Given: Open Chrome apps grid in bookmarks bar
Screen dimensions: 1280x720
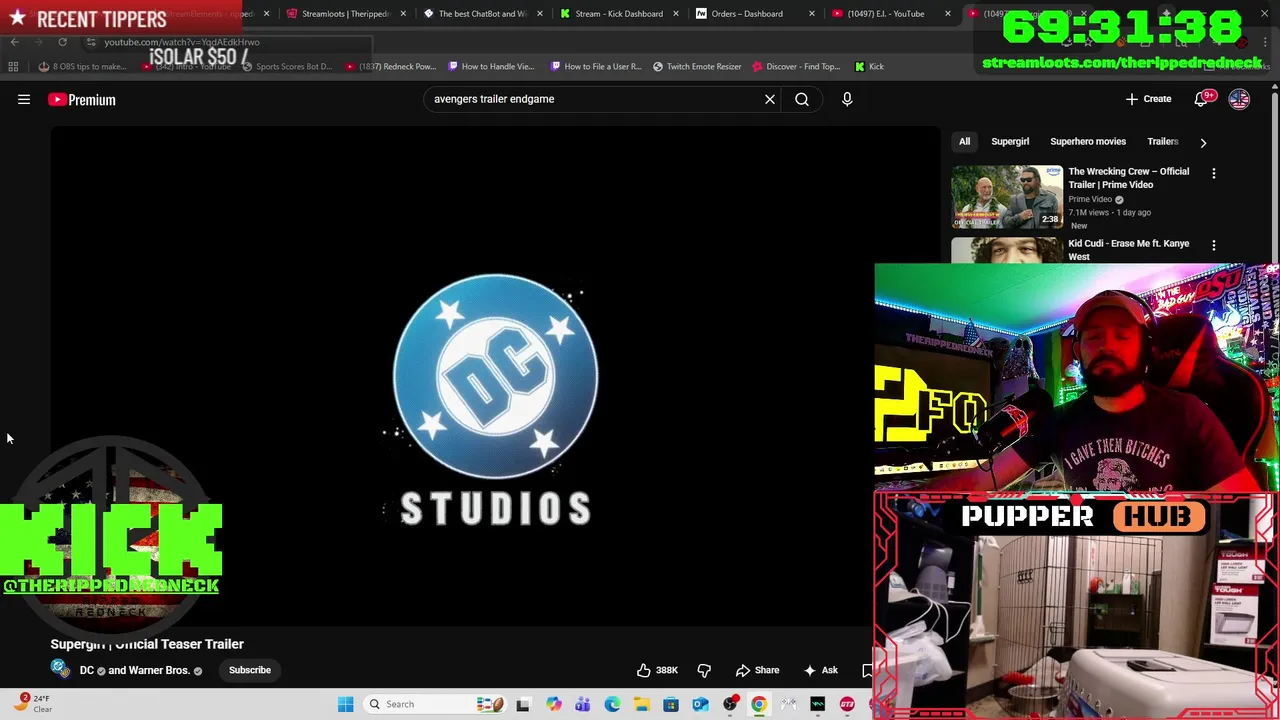Looking at the screenshot, I should tap(13, 66).
